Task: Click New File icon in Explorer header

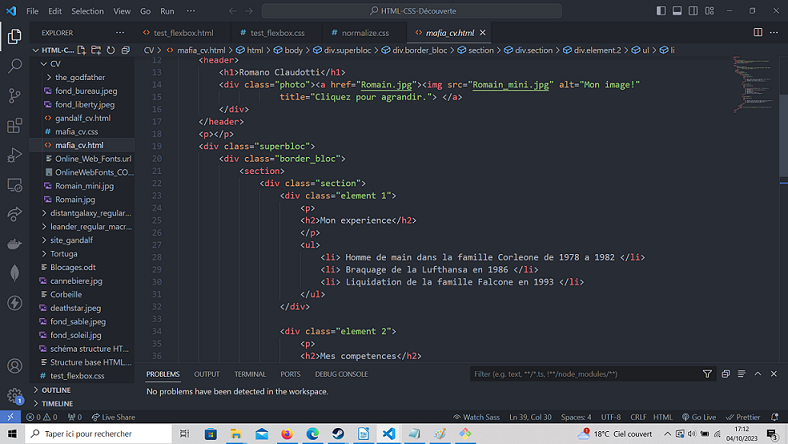Action: (81, 50)
